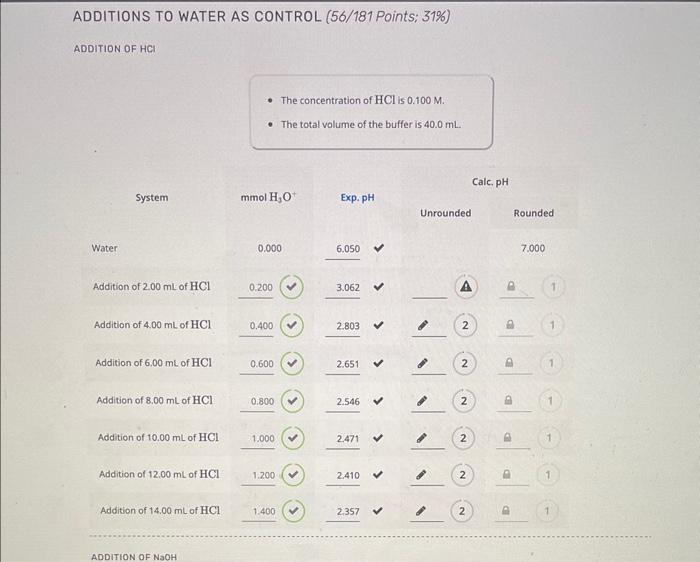Click points badge 1 in 6.00 mL row
The image size is (700, 562).
(551, 363)
